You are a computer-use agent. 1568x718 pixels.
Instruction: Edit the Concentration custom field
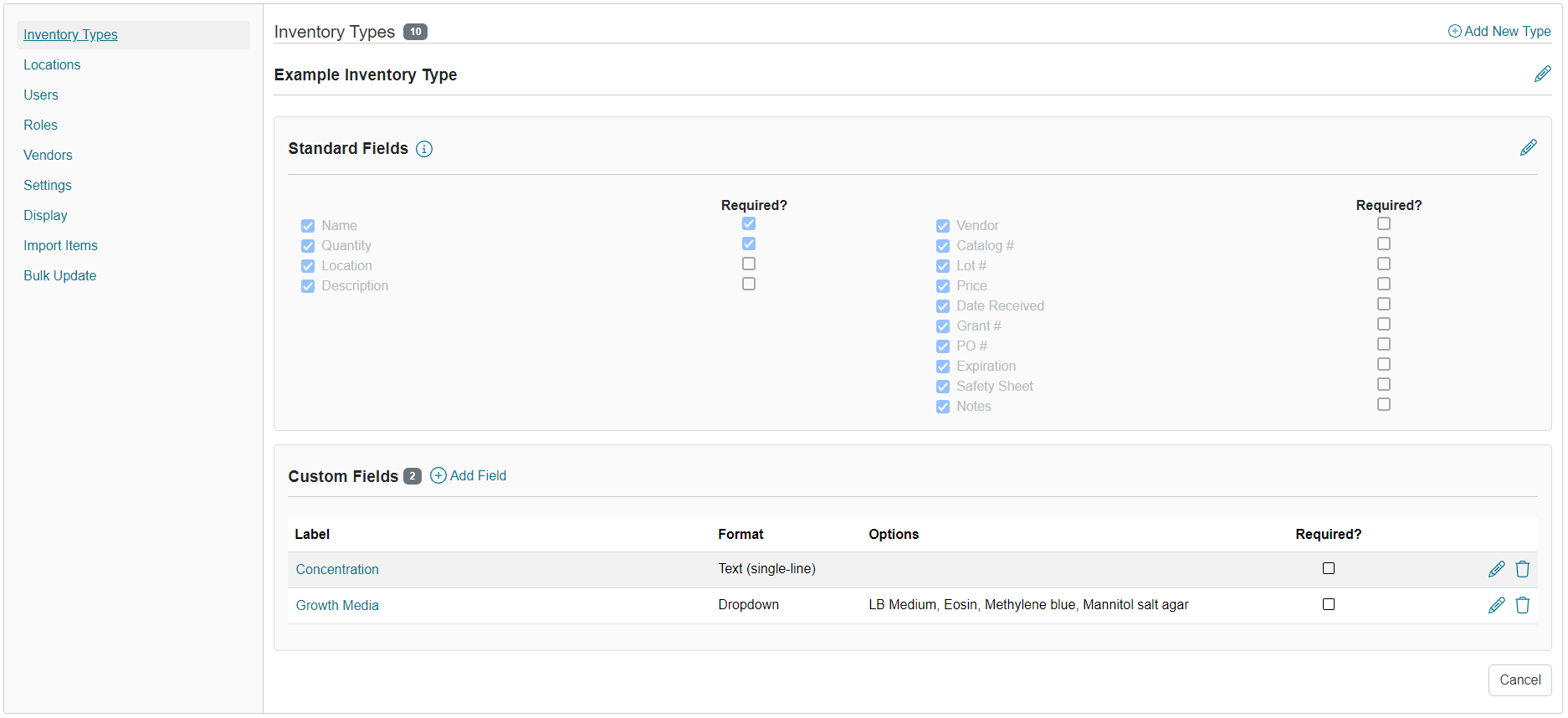(x=1496, y=569)
